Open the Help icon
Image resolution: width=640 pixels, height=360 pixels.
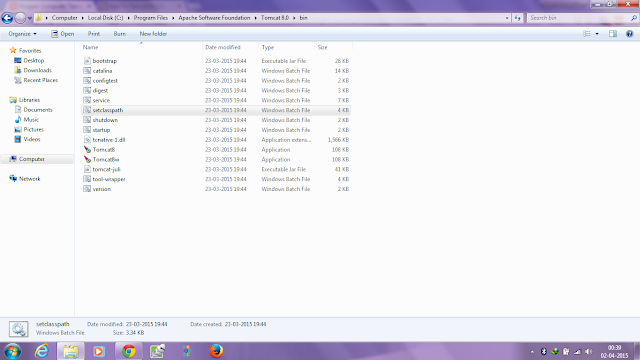pyautogui.click(x=629, y=34)
